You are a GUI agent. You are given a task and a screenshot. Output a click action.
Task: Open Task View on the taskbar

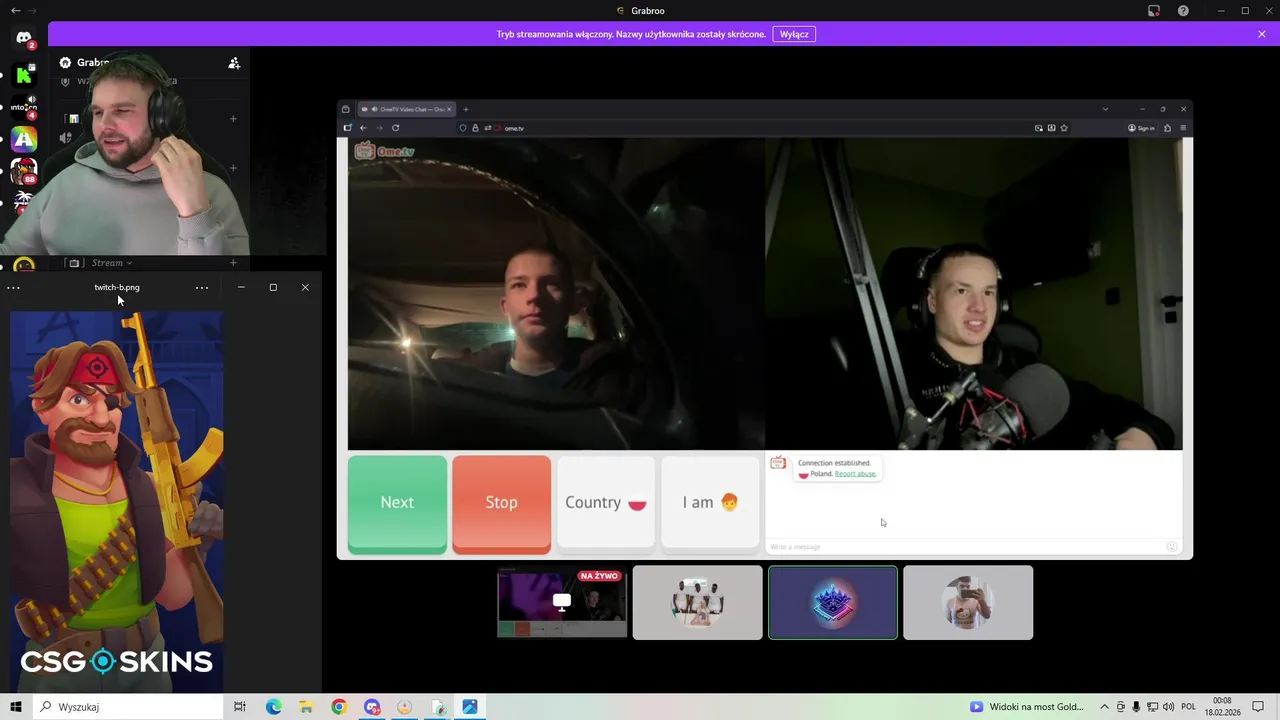[x=240, y=707]
